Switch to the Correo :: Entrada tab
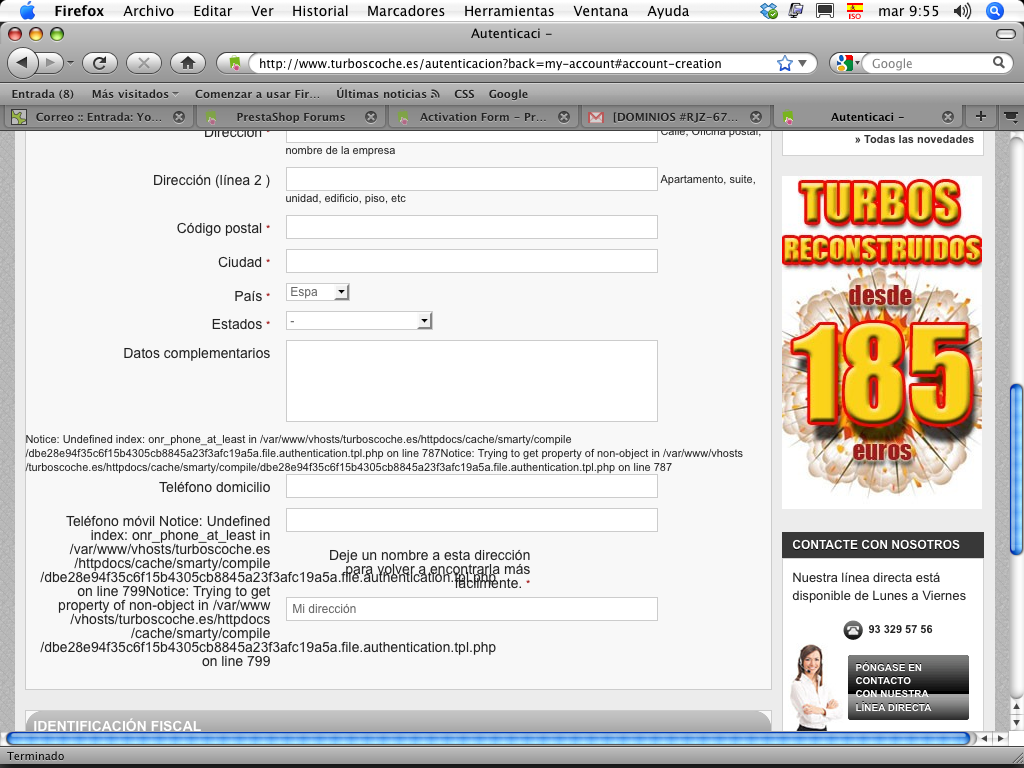The height and width of the screenshot is (768, 1024). click(99, 117)
